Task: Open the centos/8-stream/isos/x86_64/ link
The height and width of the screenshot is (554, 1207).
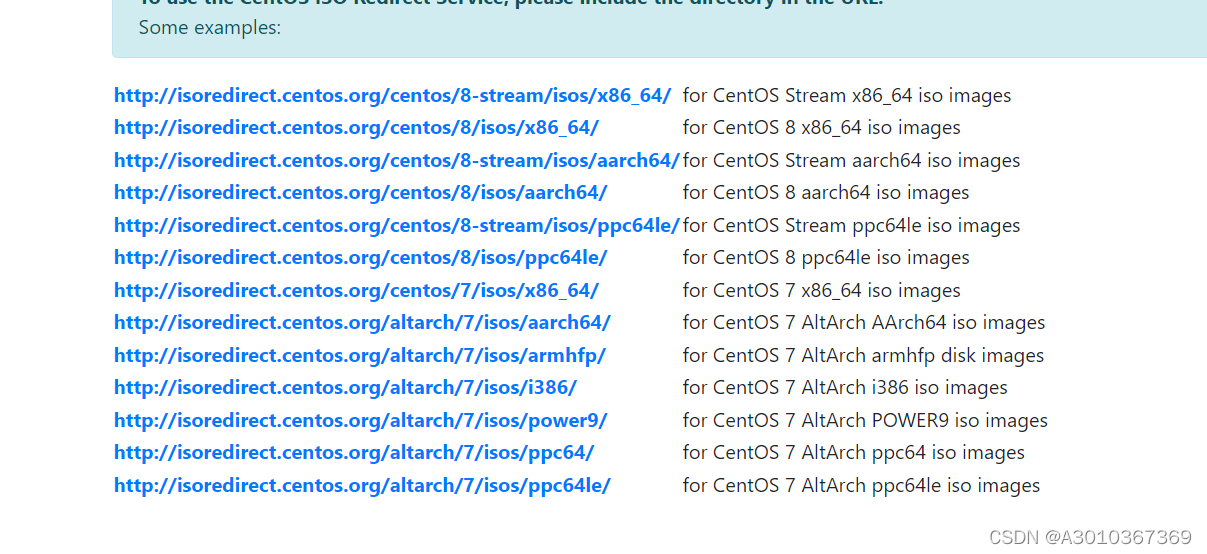Action: 392,96
